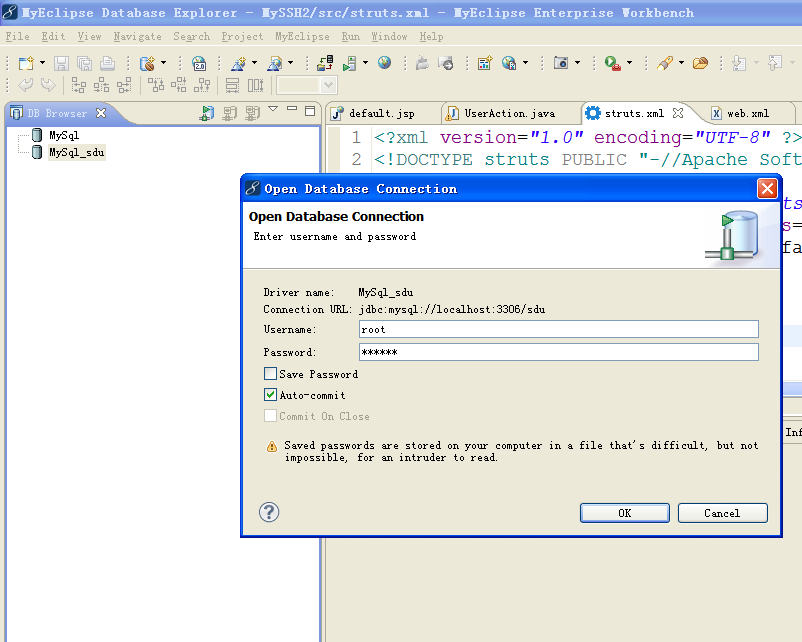This screenshot has height=642, width=802.
Task: Click the help question mark icon
Action: 269,512
